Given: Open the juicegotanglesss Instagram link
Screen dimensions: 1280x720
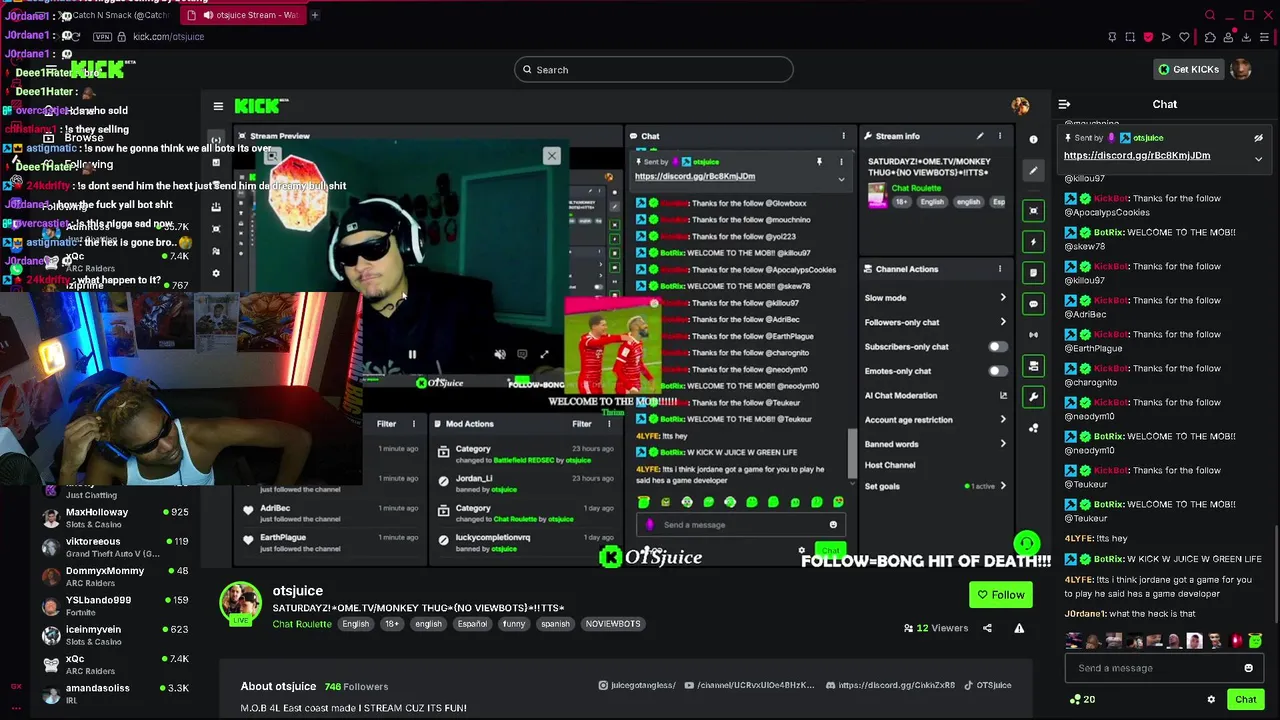Looking at the screenshot, I should point(637,685).
